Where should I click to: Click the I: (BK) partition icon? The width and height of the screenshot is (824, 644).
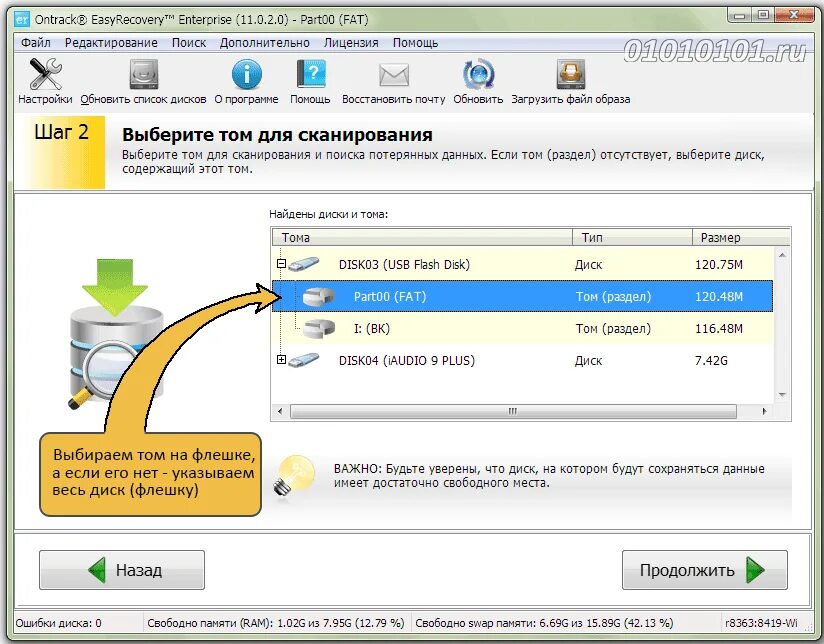(x=318, y=329)
